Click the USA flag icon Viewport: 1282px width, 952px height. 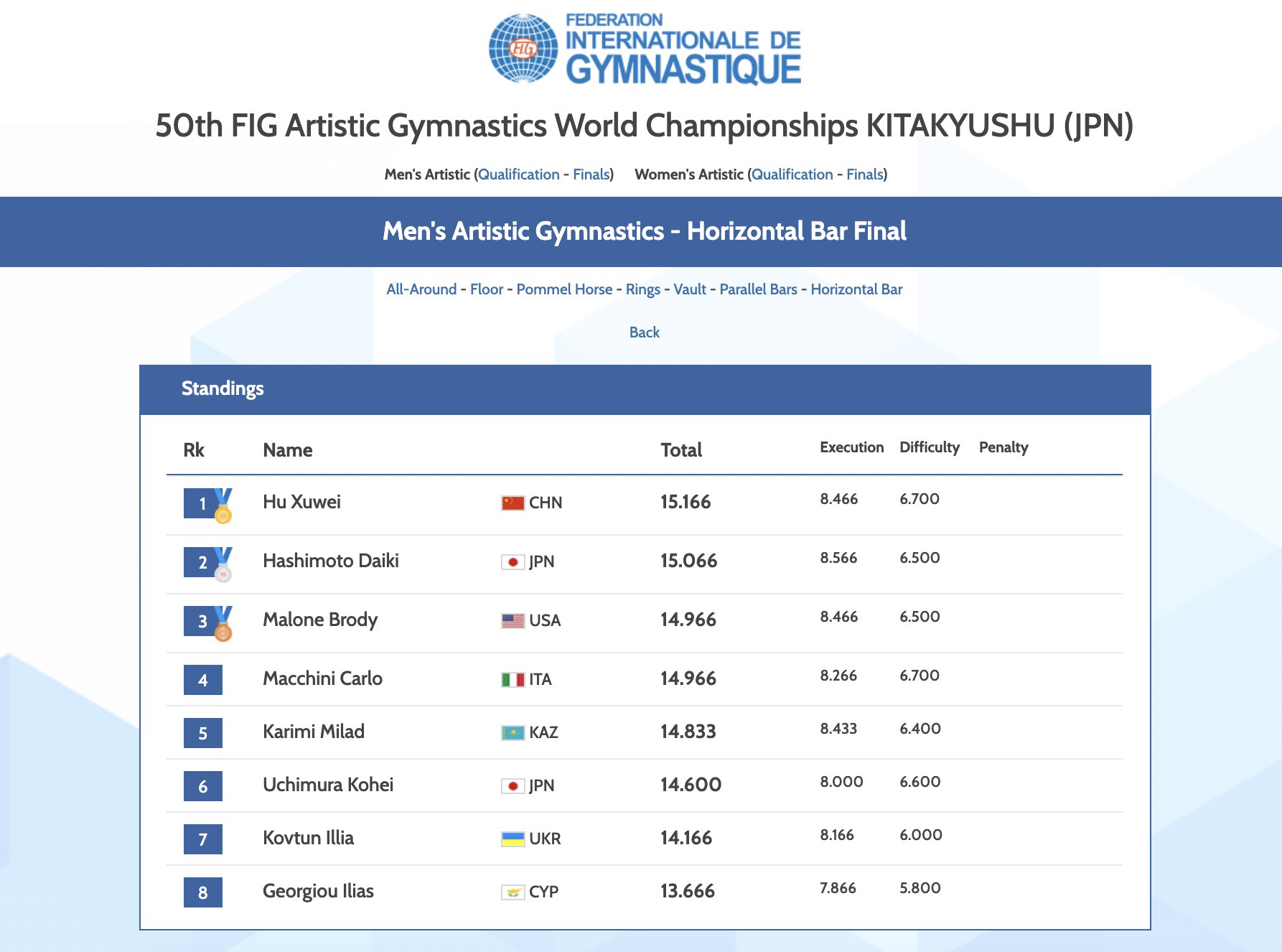[513, 621]
